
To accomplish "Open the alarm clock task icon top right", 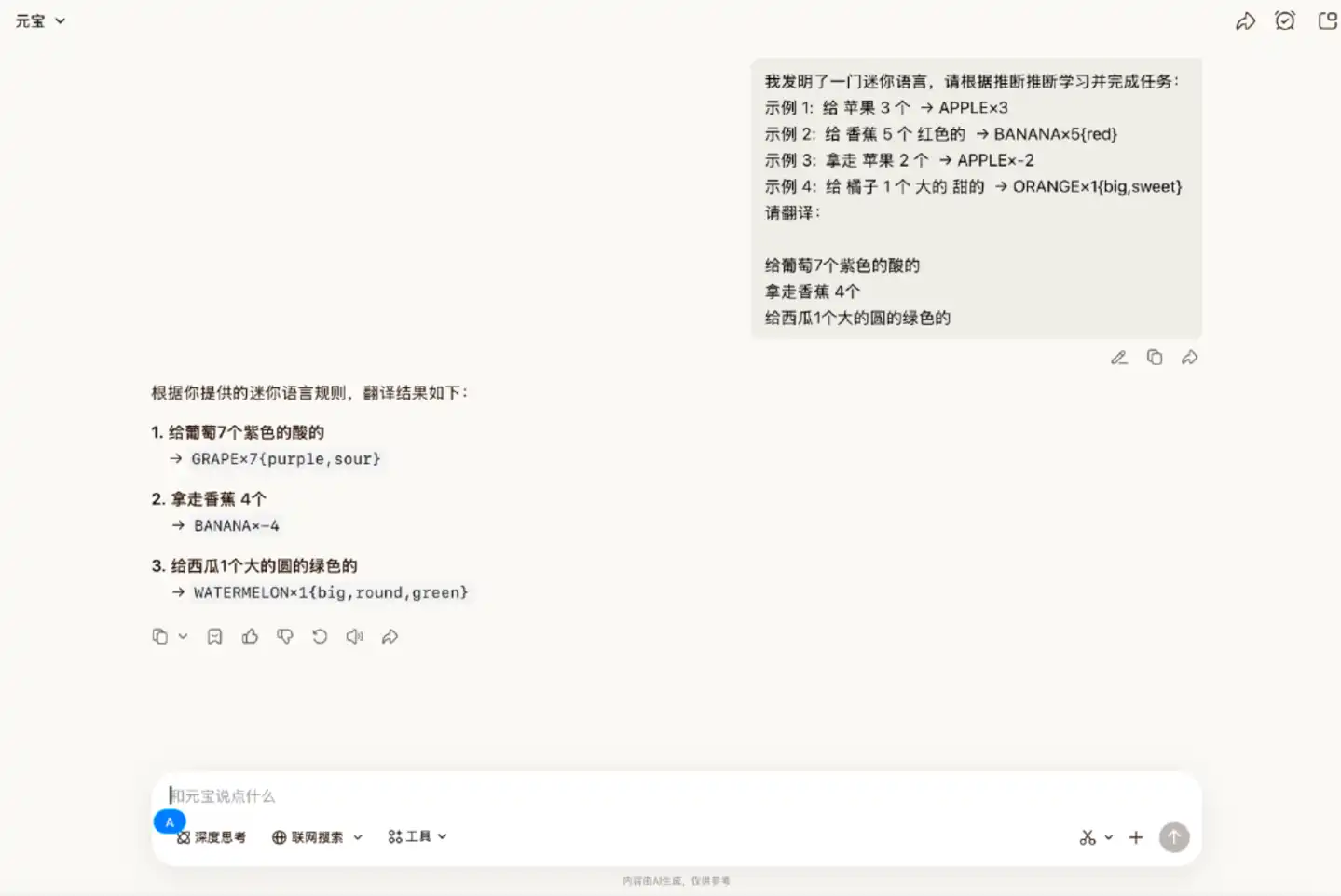I will point(1285,20).
